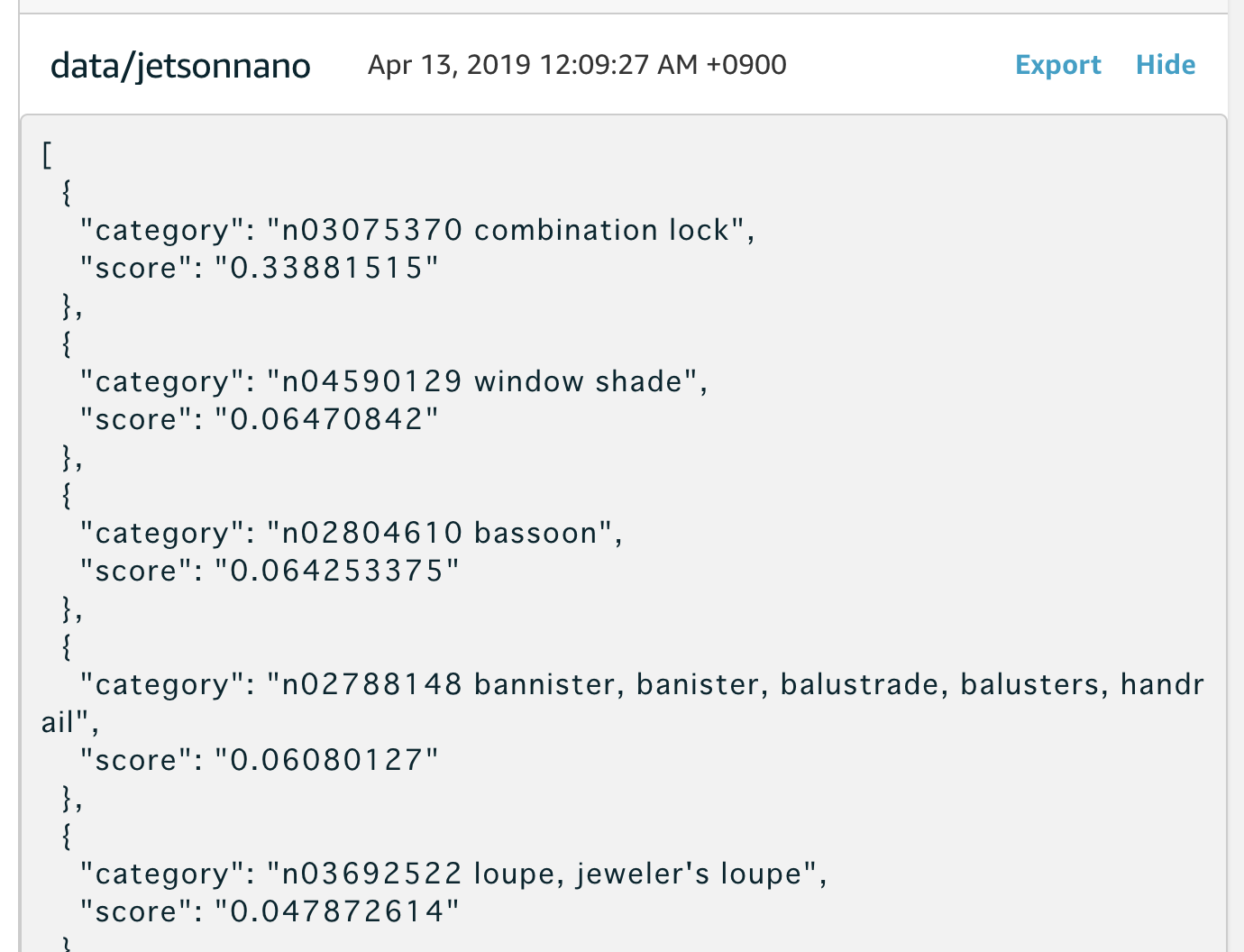Click the n03692522 identifier text
Image resolution: width=1244 pixels, height=952 pixels.
point(372,874)
